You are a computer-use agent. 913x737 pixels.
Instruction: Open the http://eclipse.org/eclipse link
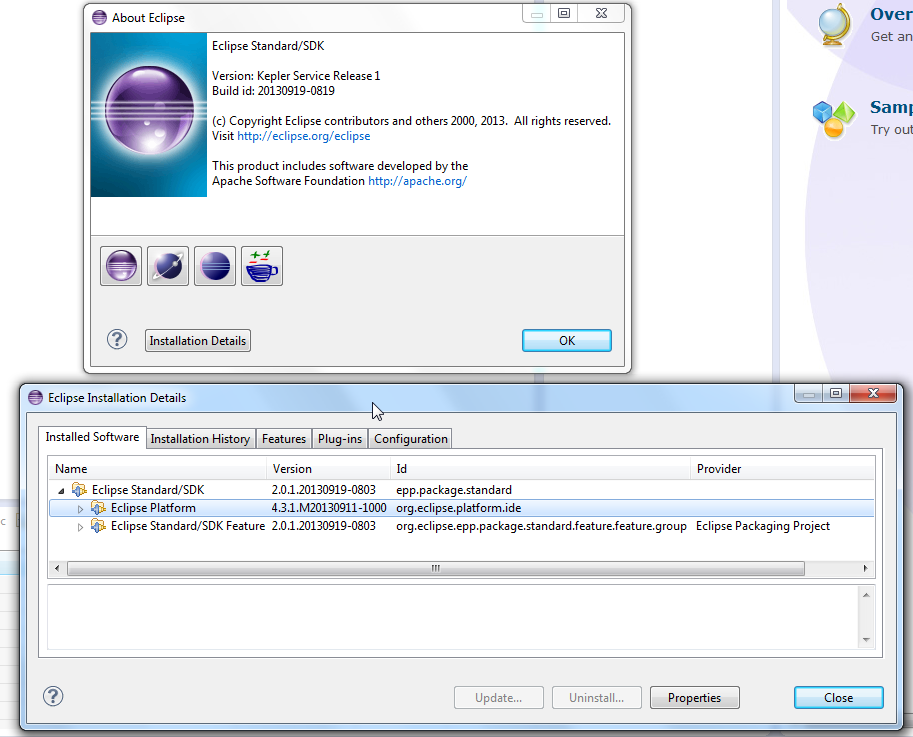pos(303,136)
